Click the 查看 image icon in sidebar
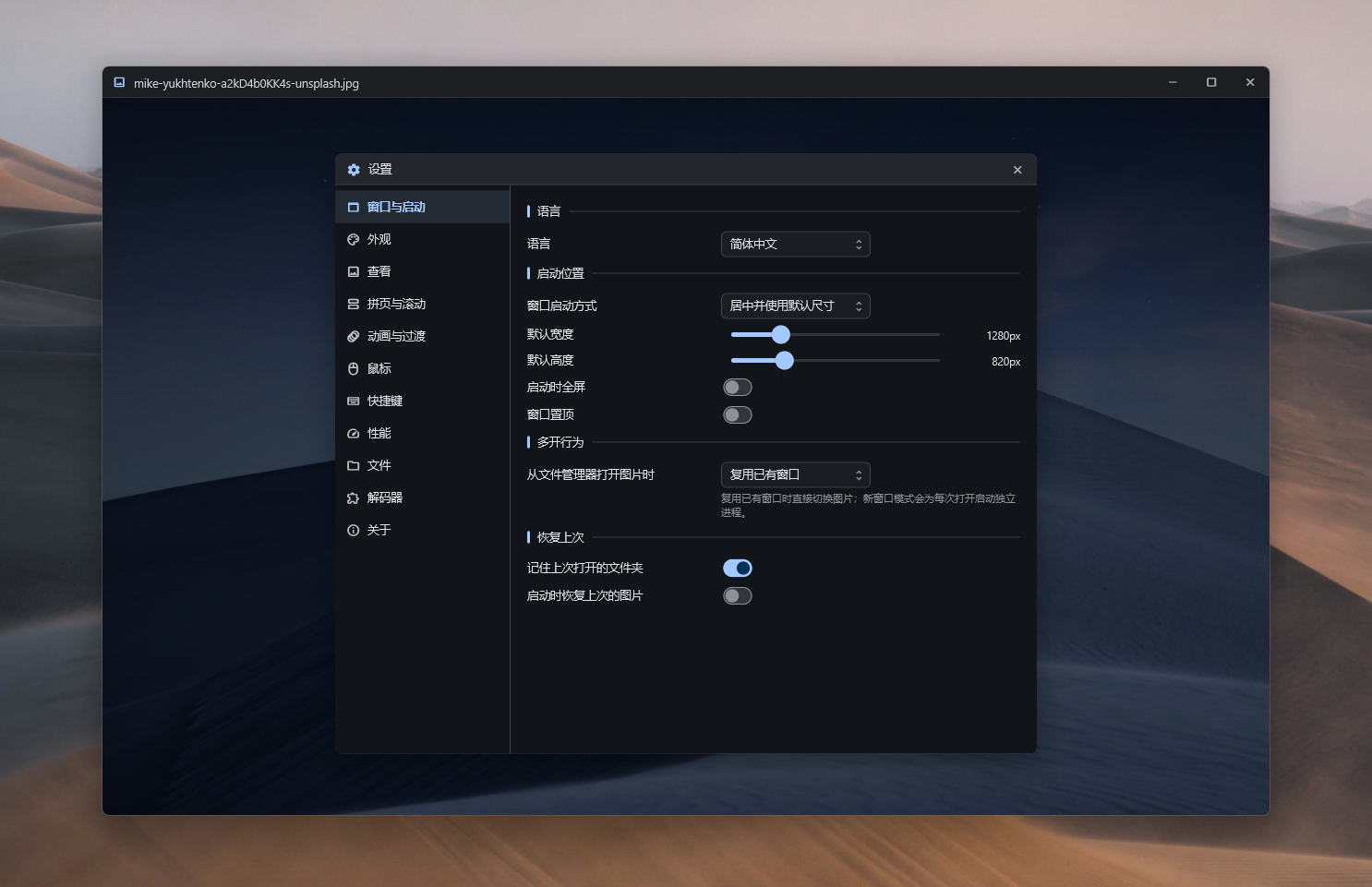This screenshot has width=1372, height=887. click(353, 271)
